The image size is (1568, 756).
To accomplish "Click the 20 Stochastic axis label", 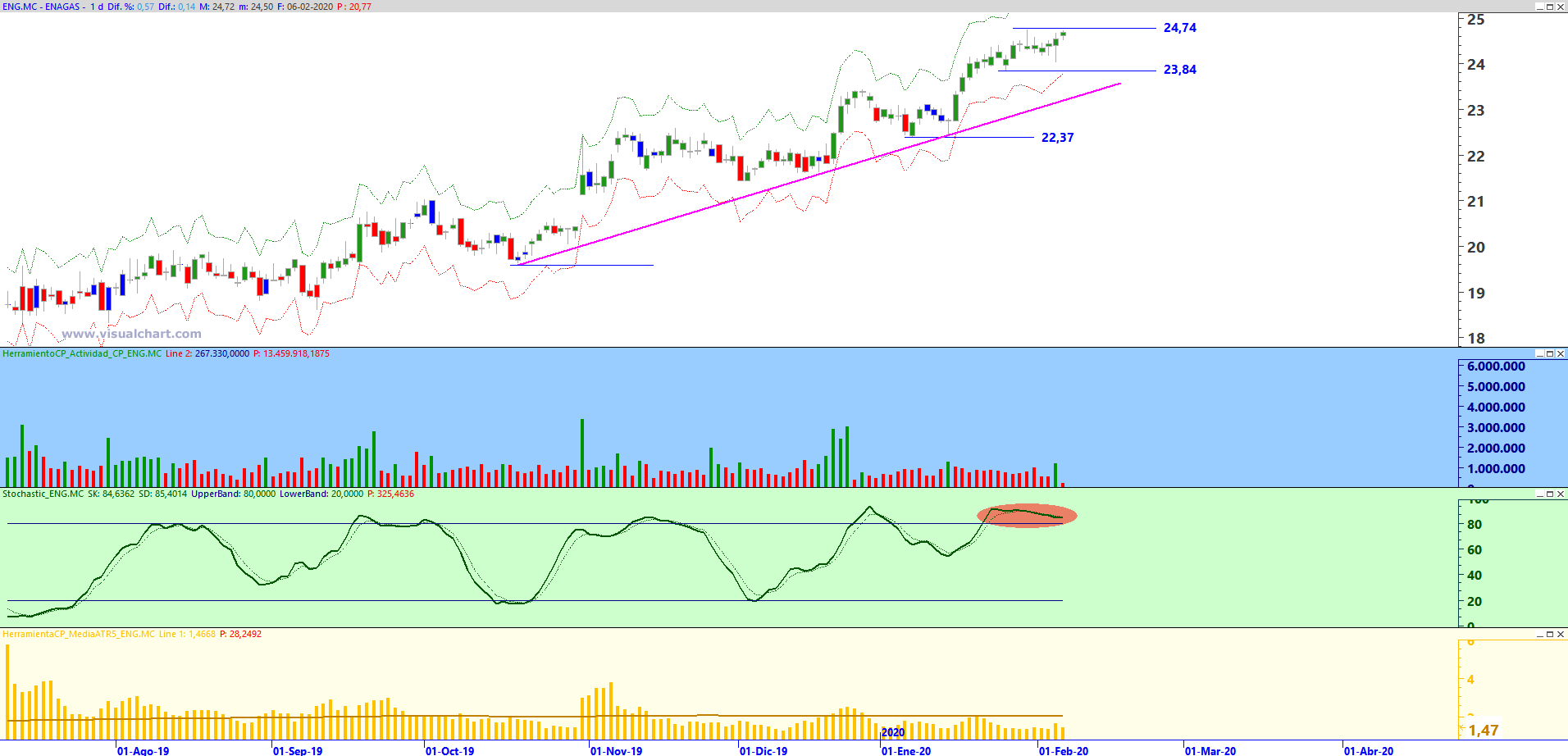I will click(x=1475, y=602).
